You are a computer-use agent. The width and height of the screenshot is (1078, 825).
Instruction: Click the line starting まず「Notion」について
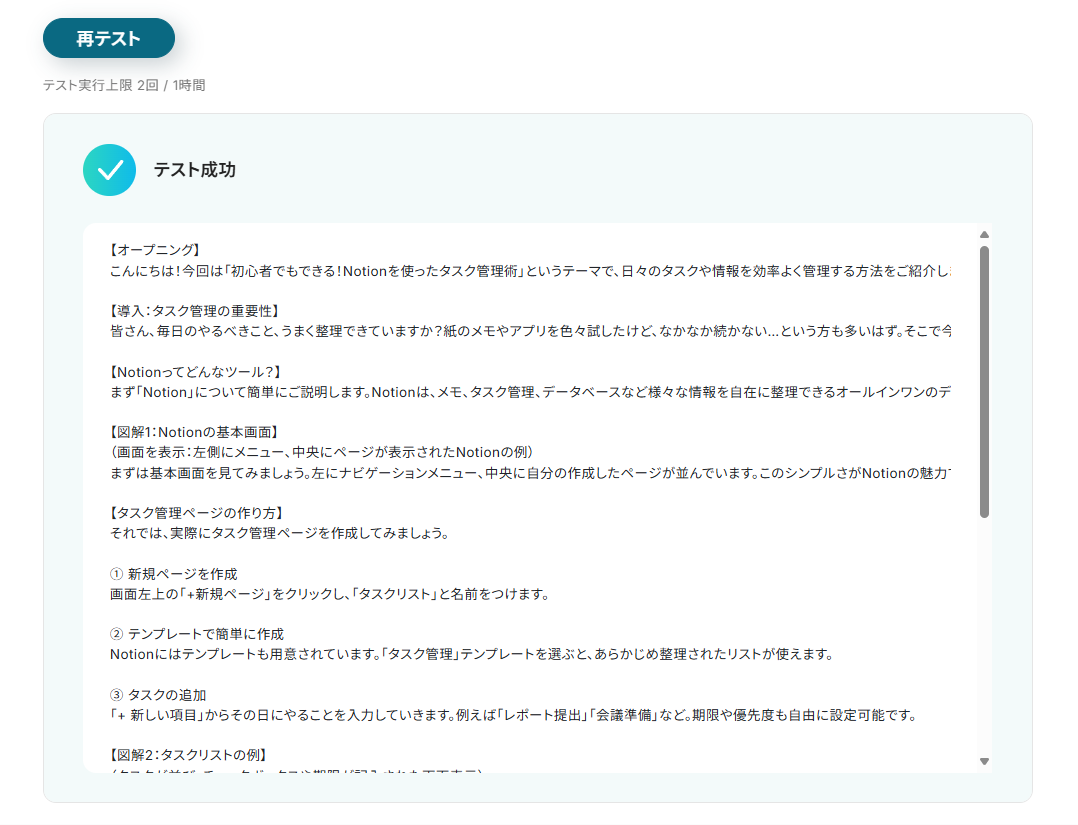click(x=530, y=392)
